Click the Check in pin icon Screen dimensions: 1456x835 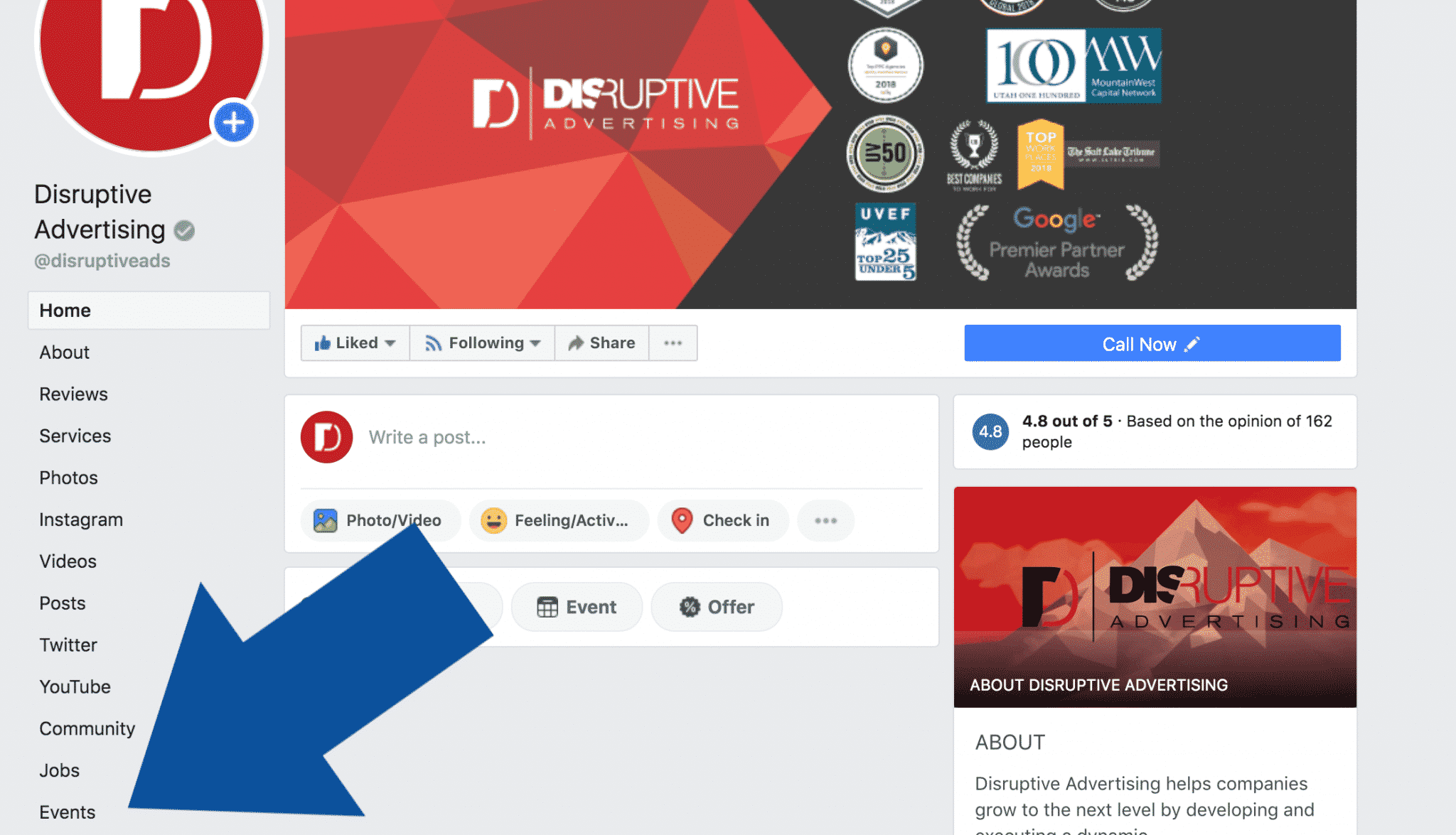pyautogui.click(x=683, y=520)
